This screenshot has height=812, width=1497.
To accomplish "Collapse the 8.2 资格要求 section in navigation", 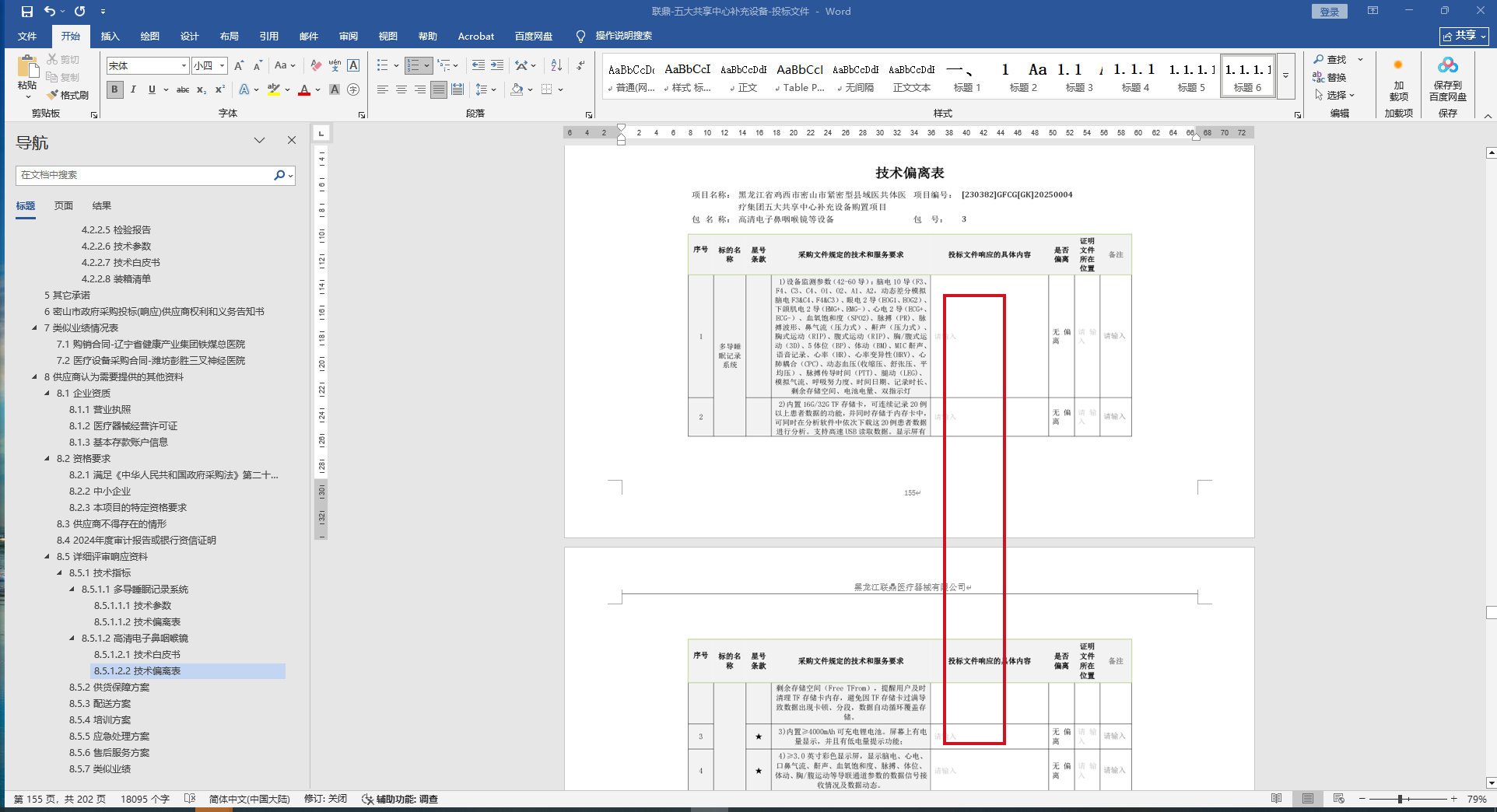I will tap(47, 459).
